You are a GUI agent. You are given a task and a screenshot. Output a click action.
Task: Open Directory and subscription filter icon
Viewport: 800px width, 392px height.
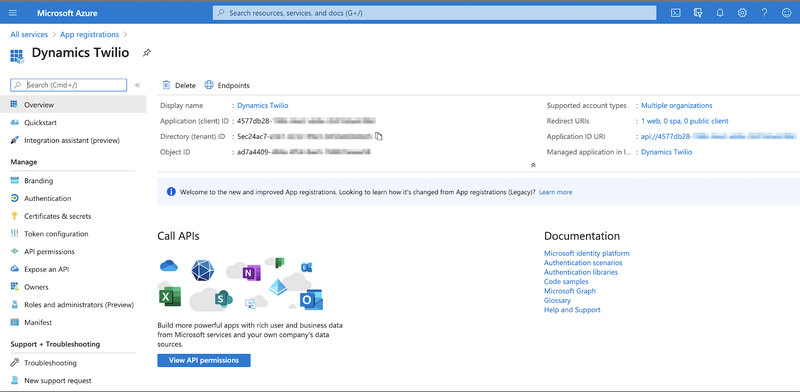click(x=698, y=13)
